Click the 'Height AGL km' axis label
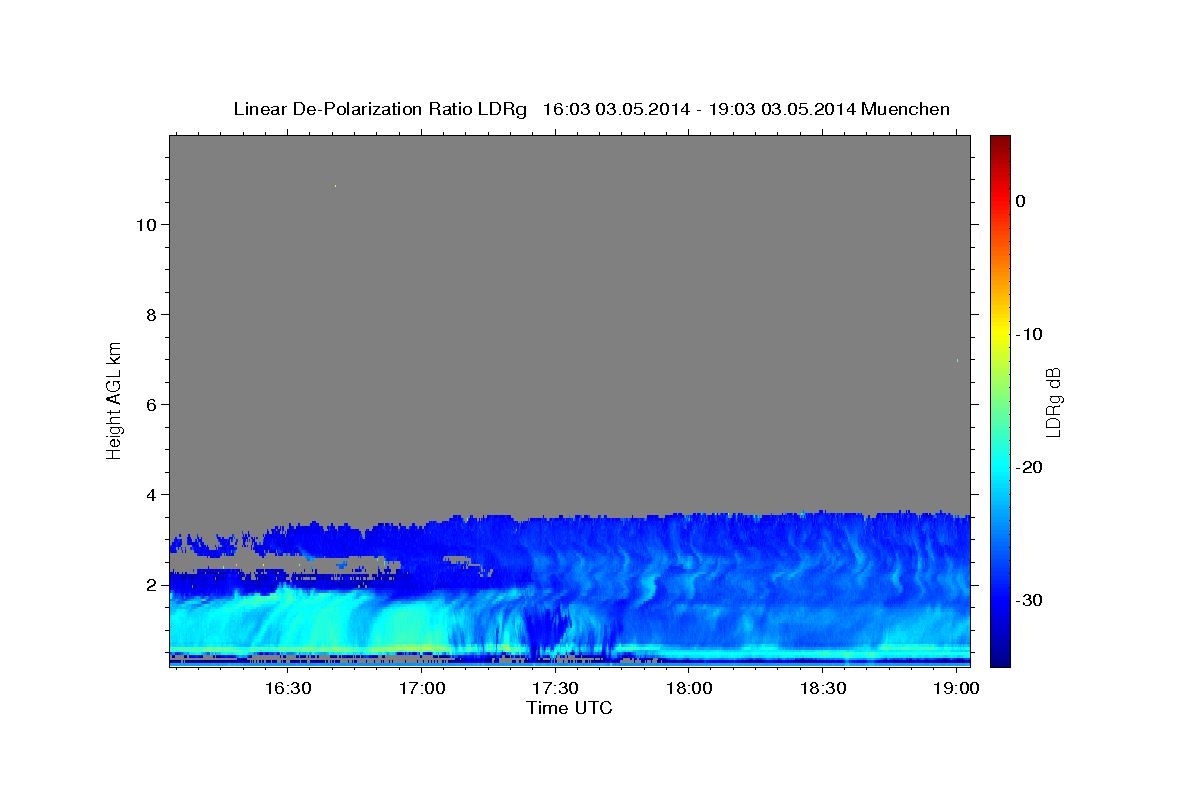Image resolution: width=1200 pixels, height=800 pixels. pyautogui.click(x=114, y=400)
